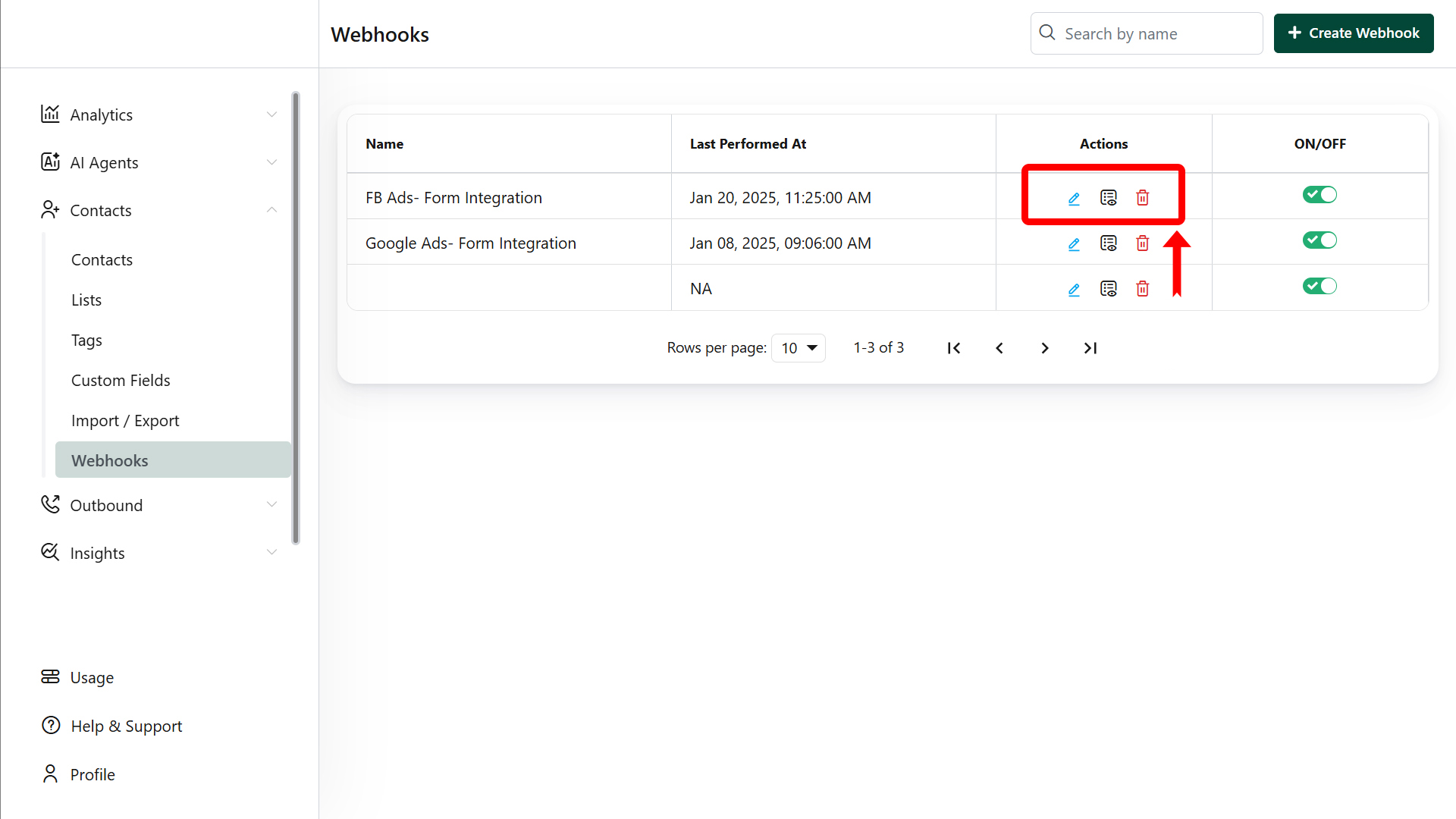Turn off FB Ads- Form Integration webhook
The height and width of the screenshot is (819, 1456).
pos(1319,195)
